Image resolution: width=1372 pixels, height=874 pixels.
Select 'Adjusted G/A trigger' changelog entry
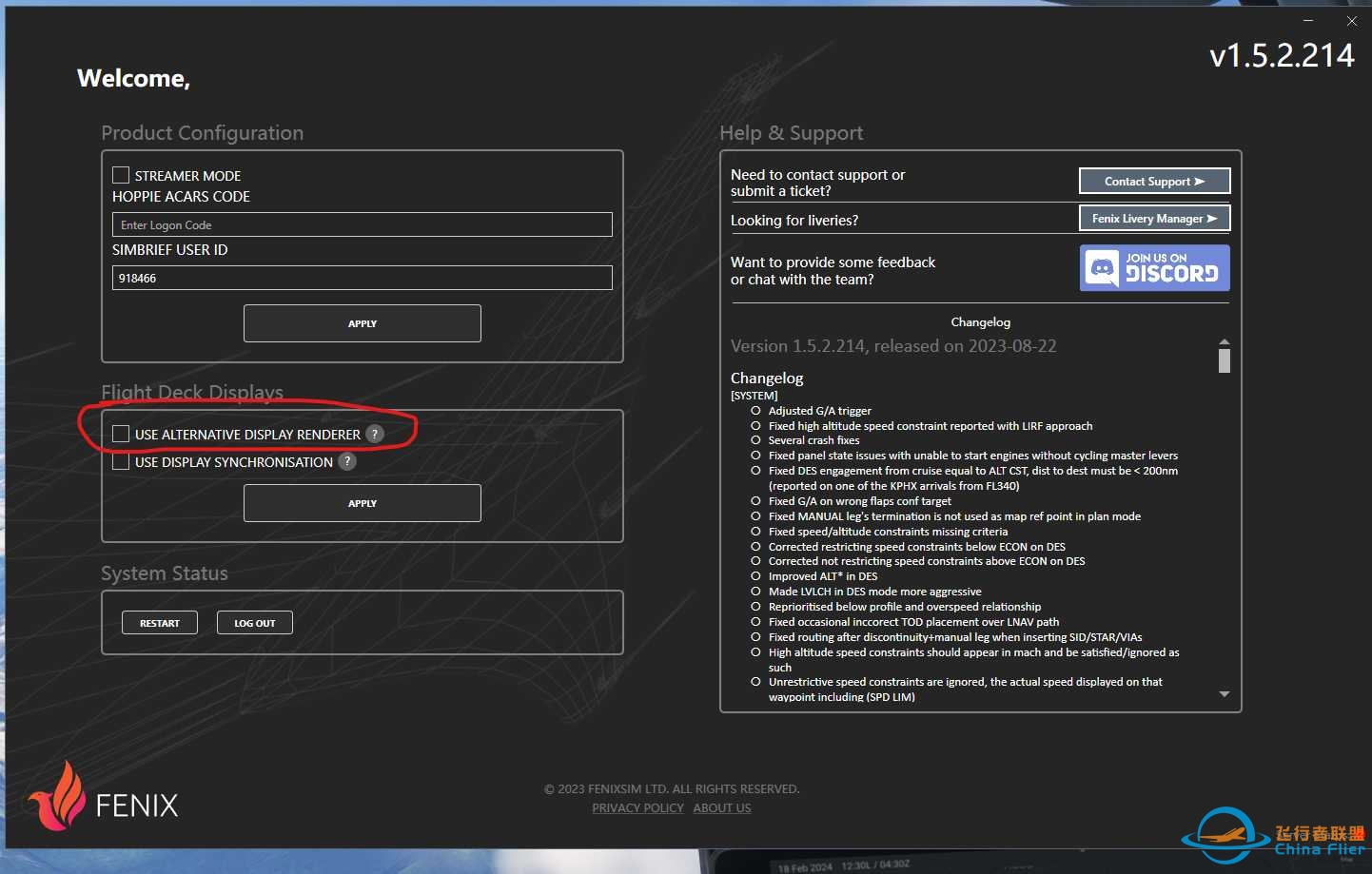coord(819,411)
